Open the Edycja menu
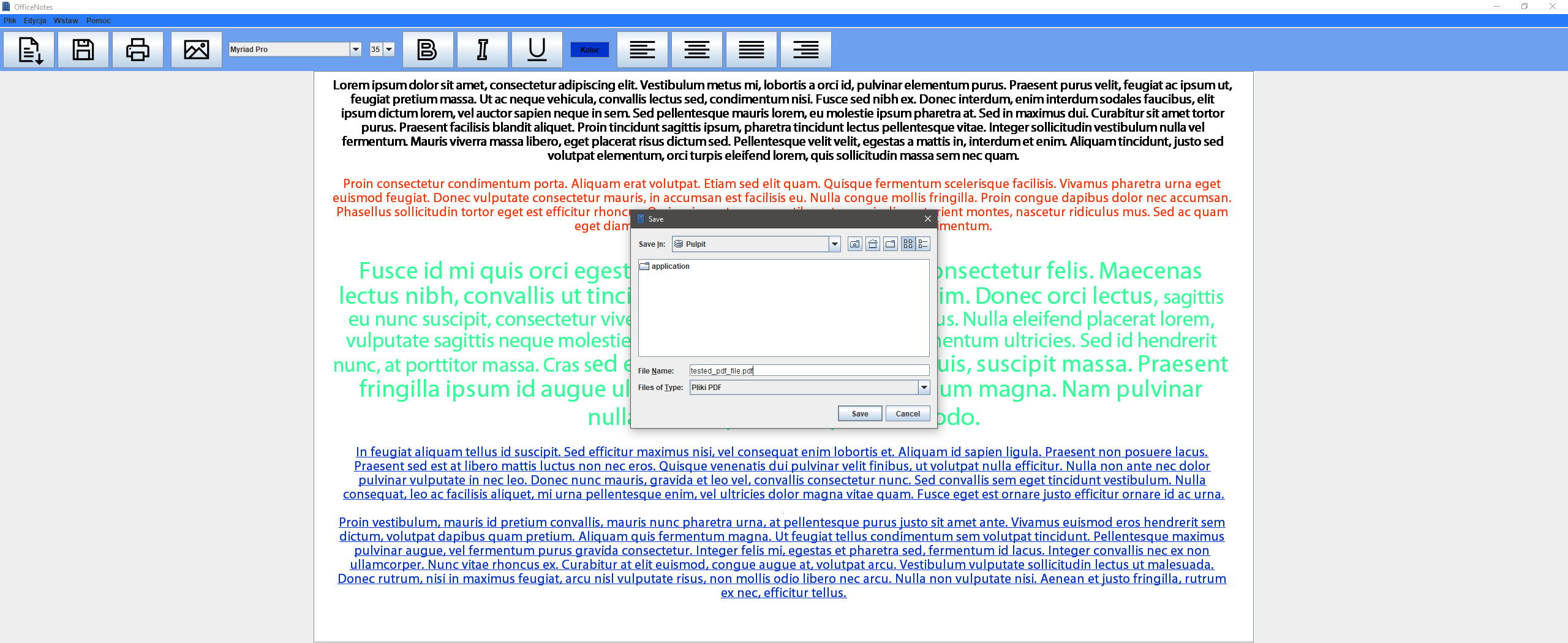Screen dimensions: 1568x643 (x=35, y=21)
